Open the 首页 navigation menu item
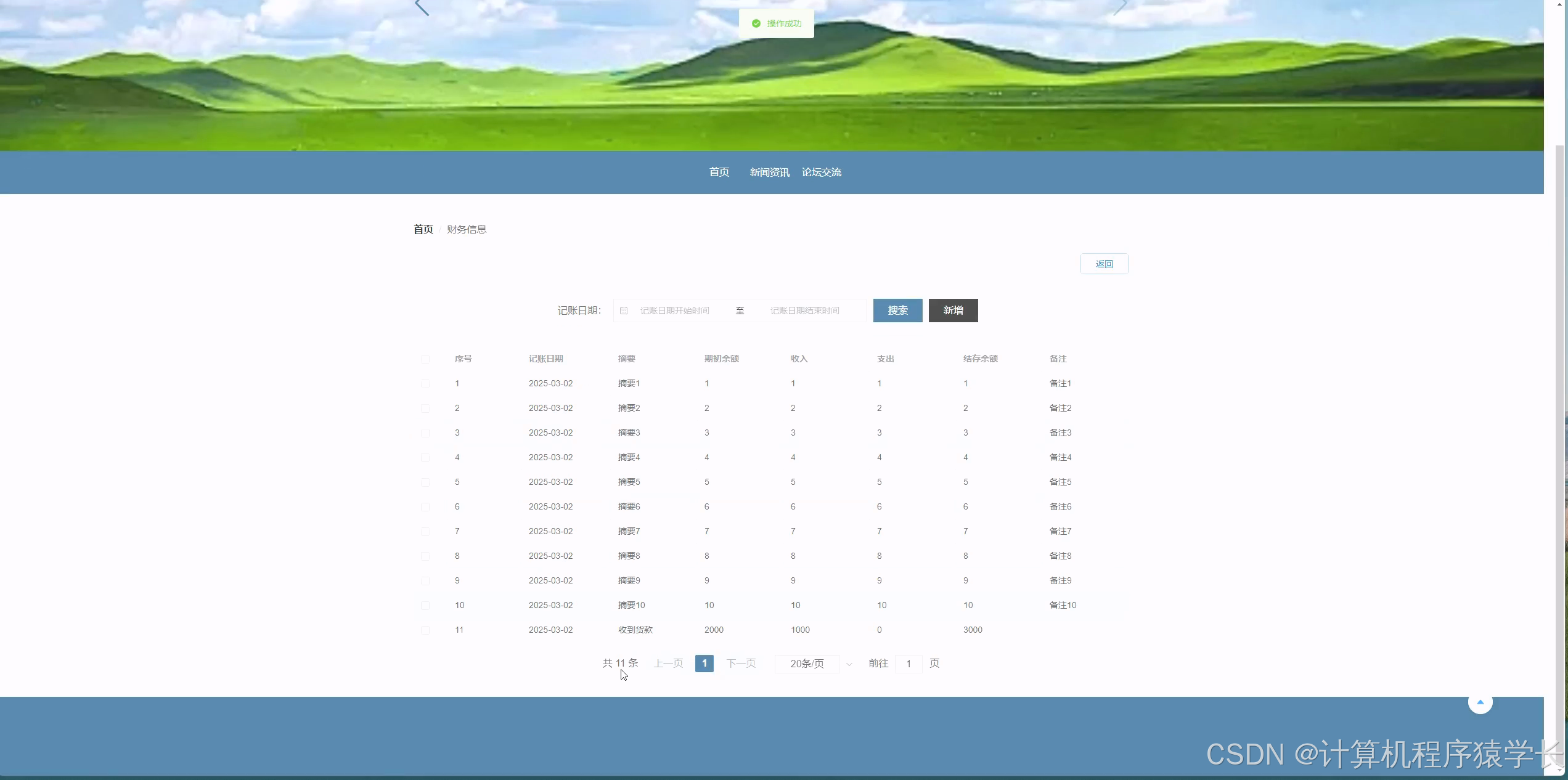Image resolution: width=1568 pixels, height=780 pixels. [719, 173]
